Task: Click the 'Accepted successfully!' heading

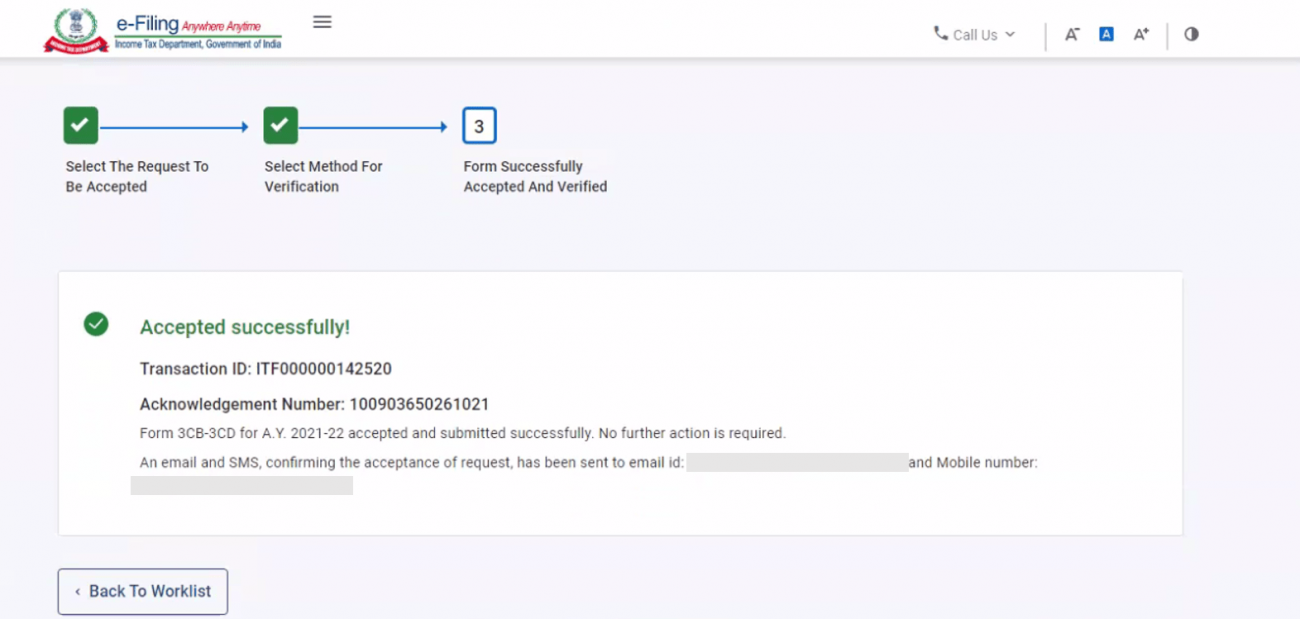Action: tap(245, 328)
